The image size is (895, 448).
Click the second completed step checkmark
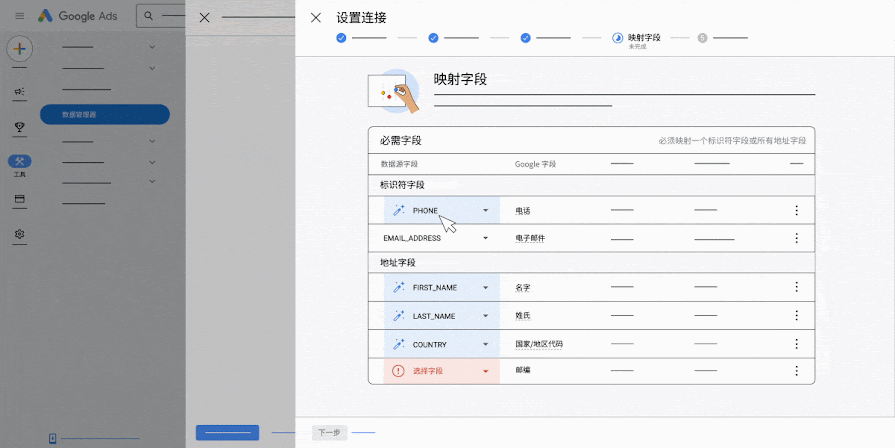(x=433, y=38)
